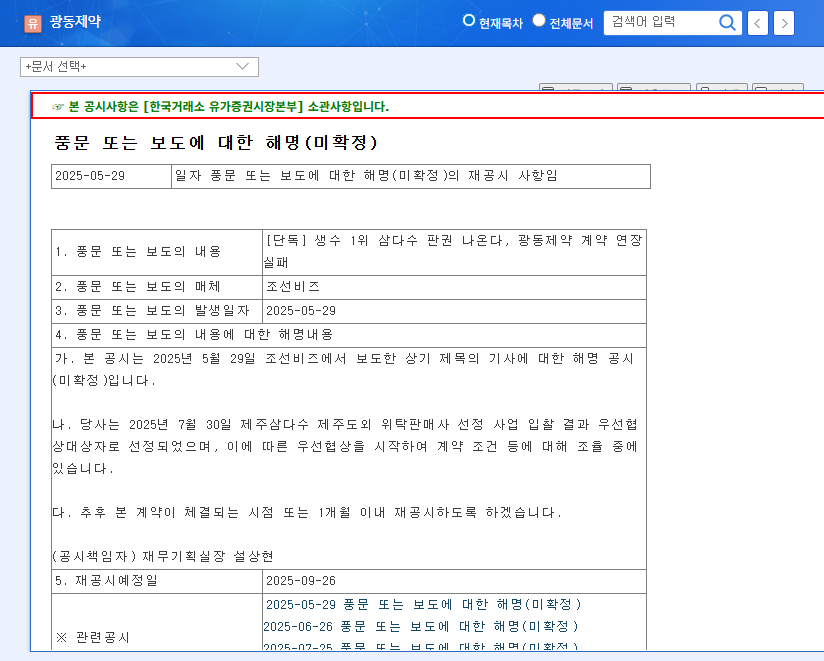Screen dimensions: 824x661
Task: Click the green 한국거래소 유가증권시장본부 notice text
Action: coord(229,107)
